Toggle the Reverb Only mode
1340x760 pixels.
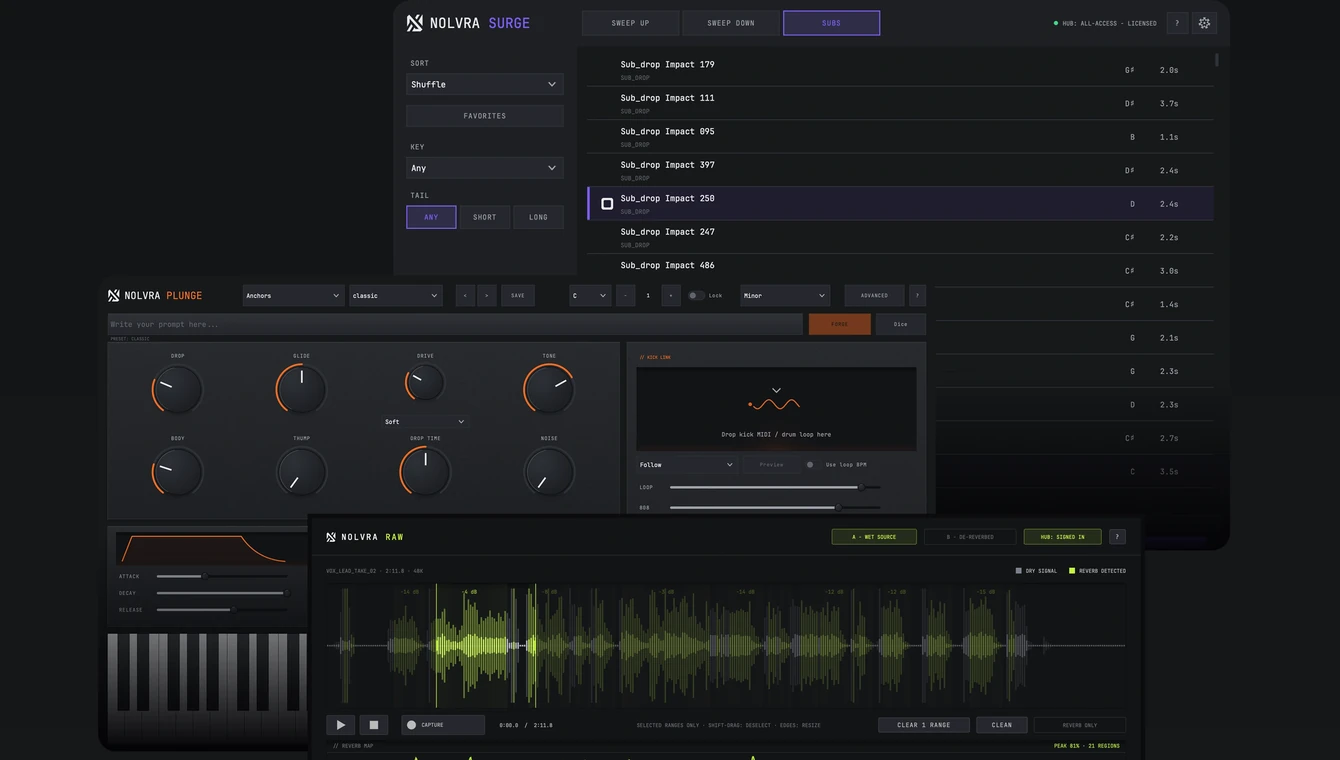click(1080, 725)
